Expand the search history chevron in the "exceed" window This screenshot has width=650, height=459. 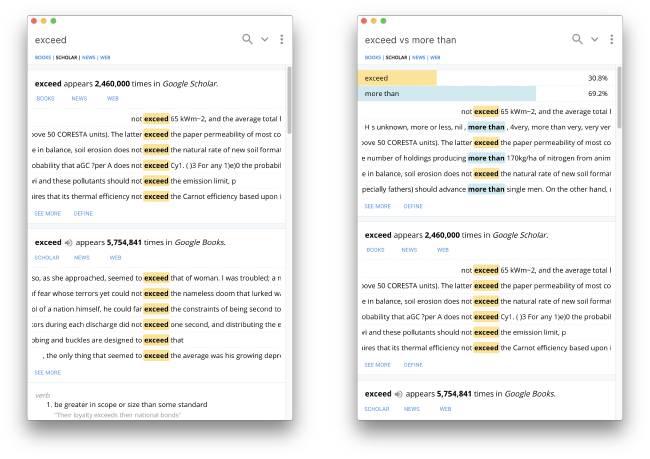pyautogui.click(x=265, y=39)
